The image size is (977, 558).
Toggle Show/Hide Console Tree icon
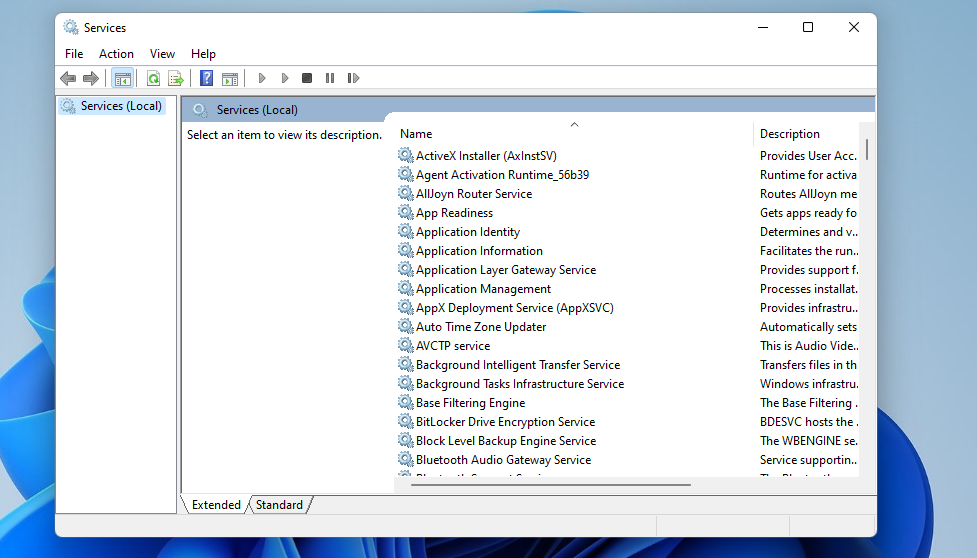(x=123, y=78)
